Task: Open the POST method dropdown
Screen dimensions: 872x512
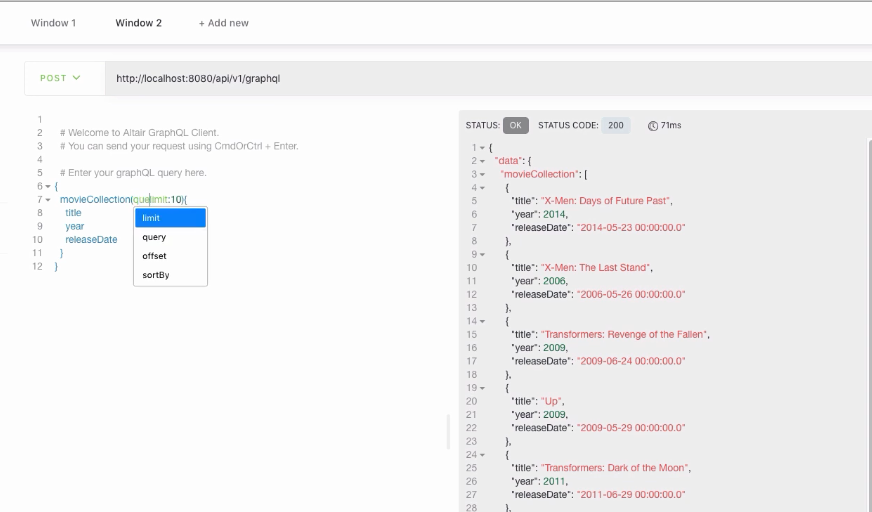Action: [x=60, y=78]
